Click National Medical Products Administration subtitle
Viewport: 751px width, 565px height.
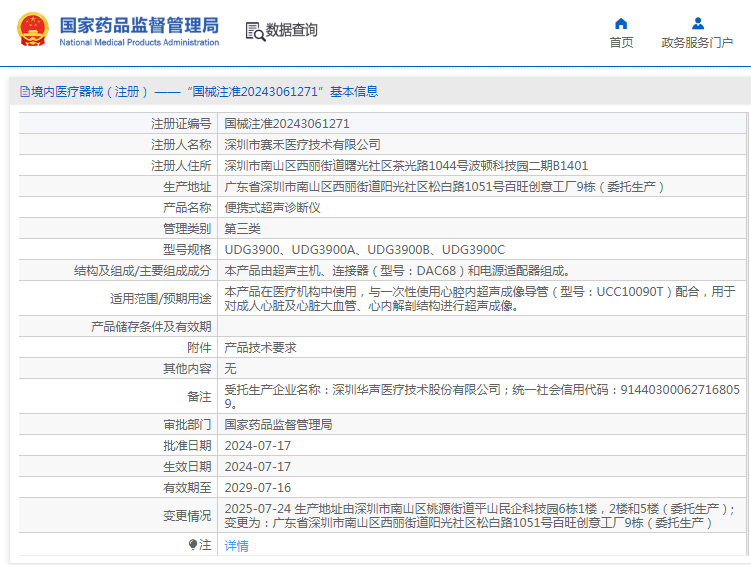(x=139, y=43)
